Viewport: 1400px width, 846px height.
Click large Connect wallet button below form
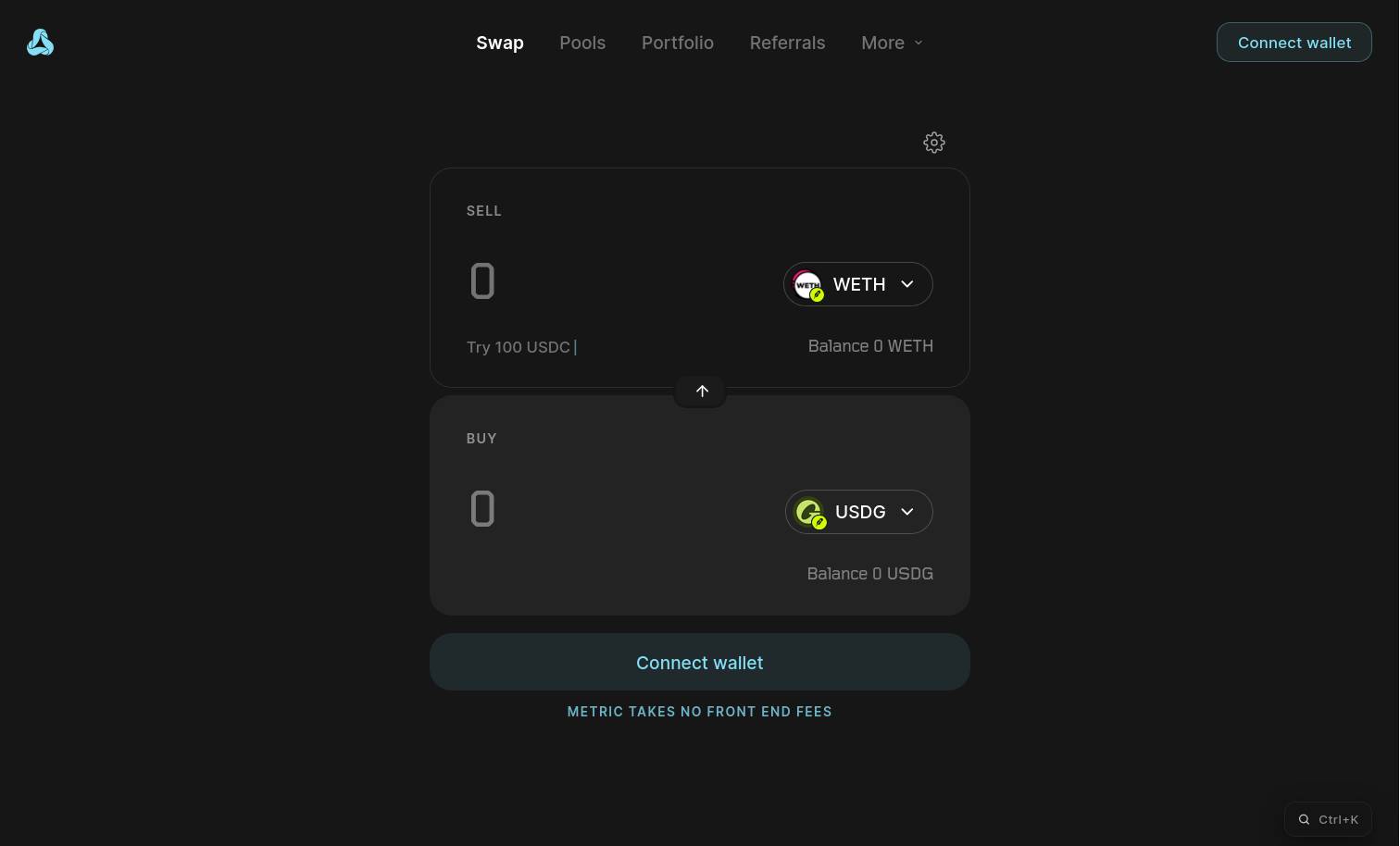coord(700,662)
